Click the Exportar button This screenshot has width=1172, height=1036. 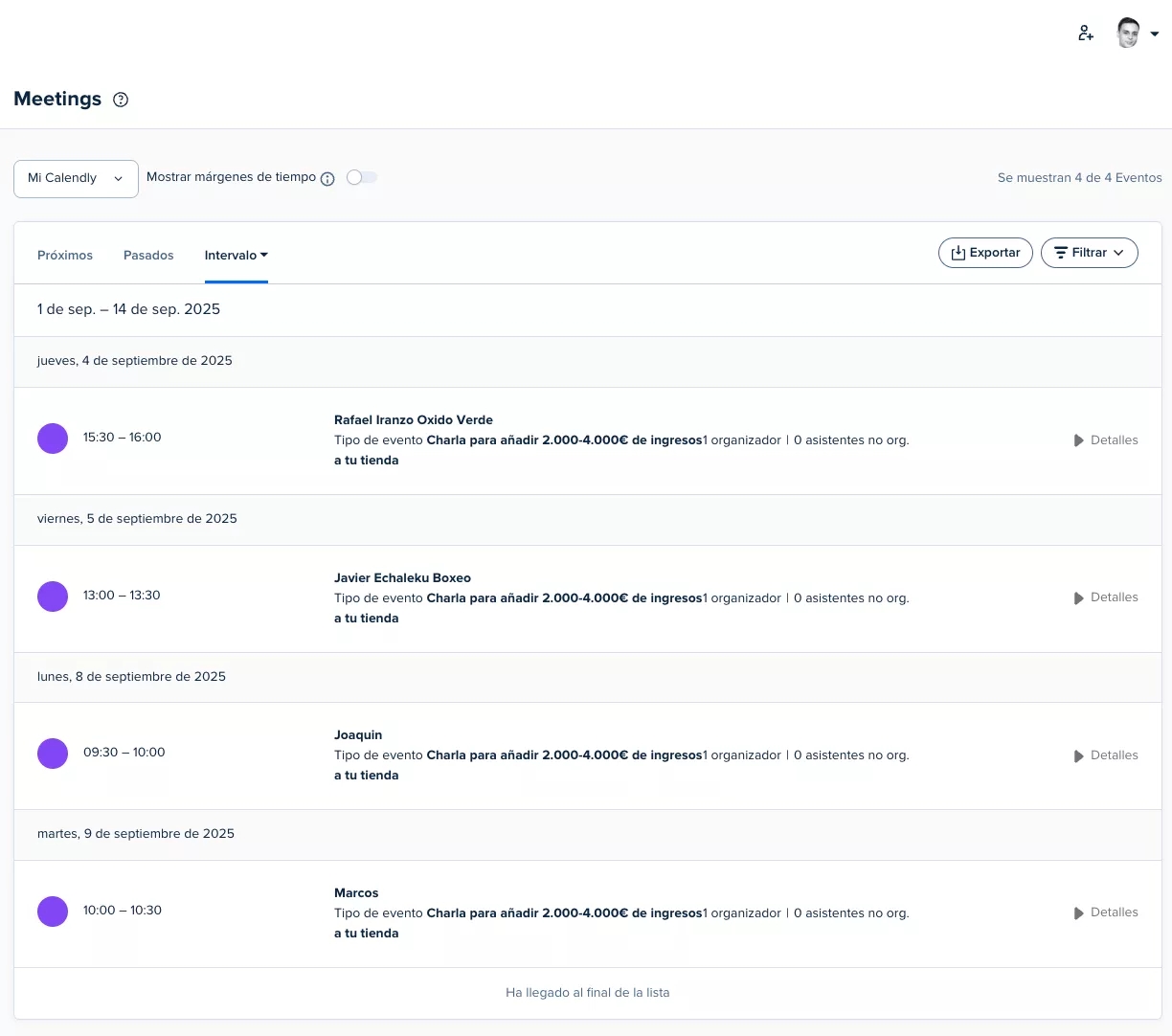pyautogui.click(x=985, y=253)
